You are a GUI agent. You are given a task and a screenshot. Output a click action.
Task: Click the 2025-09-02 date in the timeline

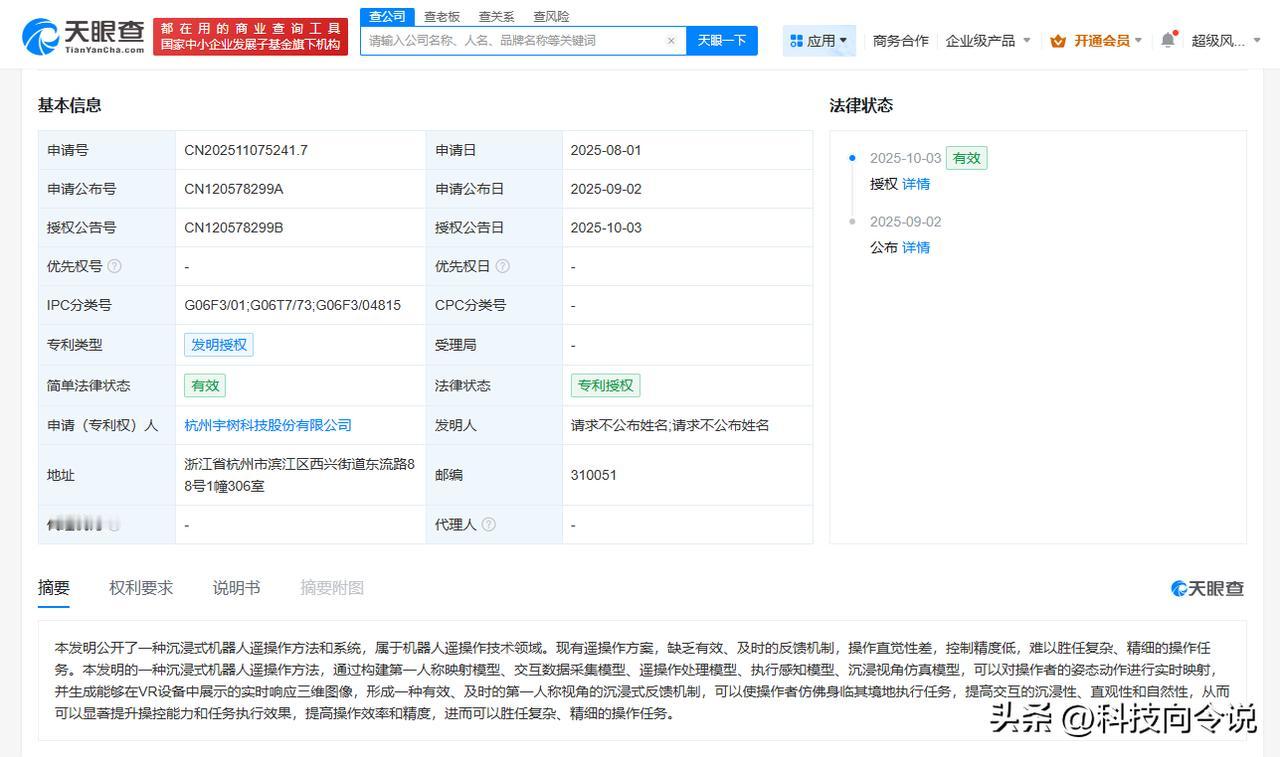pyautogui.click(x=905, y=222)
